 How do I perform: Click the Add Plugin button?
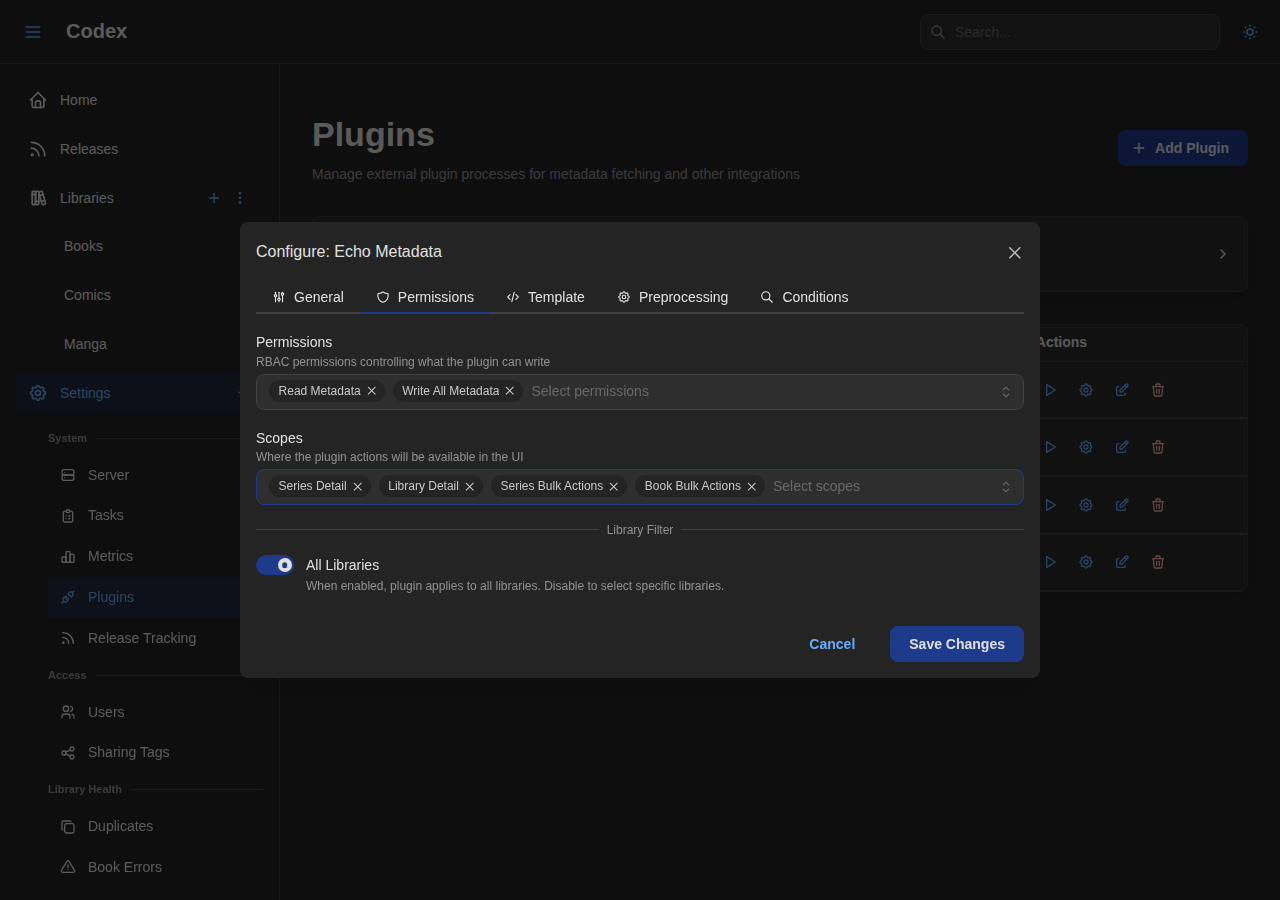1183,148
